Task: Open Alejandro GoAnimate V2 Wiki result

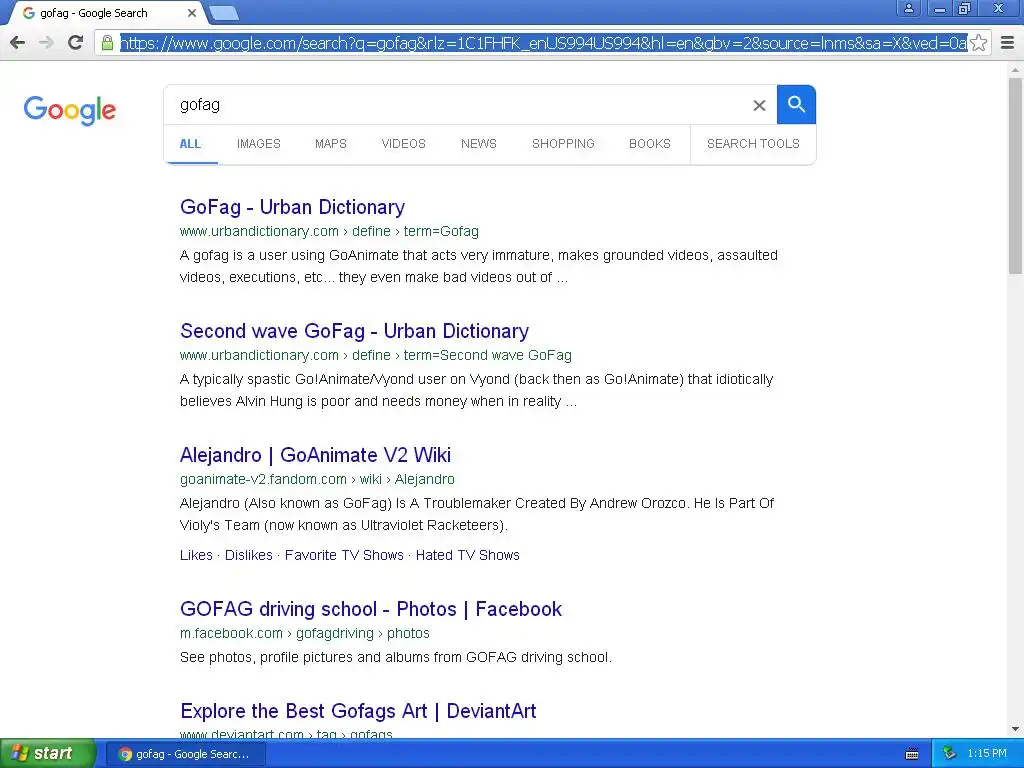Action: click(315, 455)
